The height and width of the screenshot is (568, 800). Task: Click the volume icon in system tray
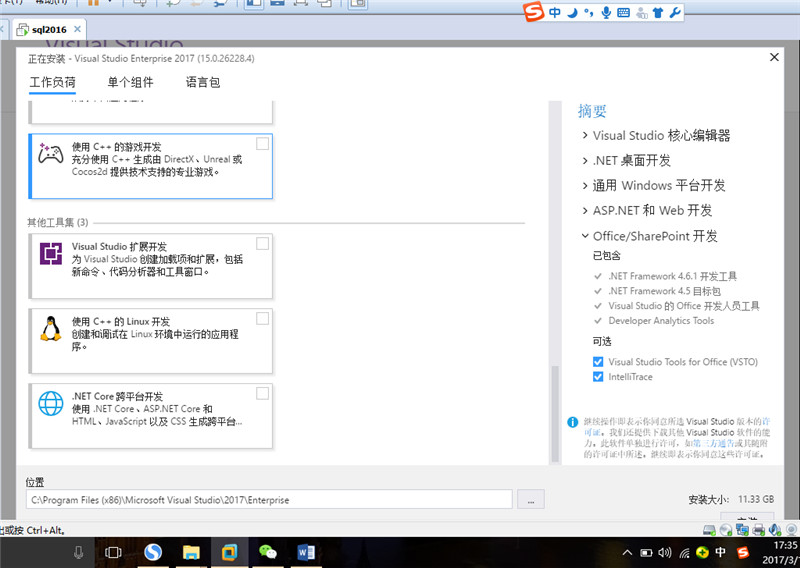click(665, 553)
